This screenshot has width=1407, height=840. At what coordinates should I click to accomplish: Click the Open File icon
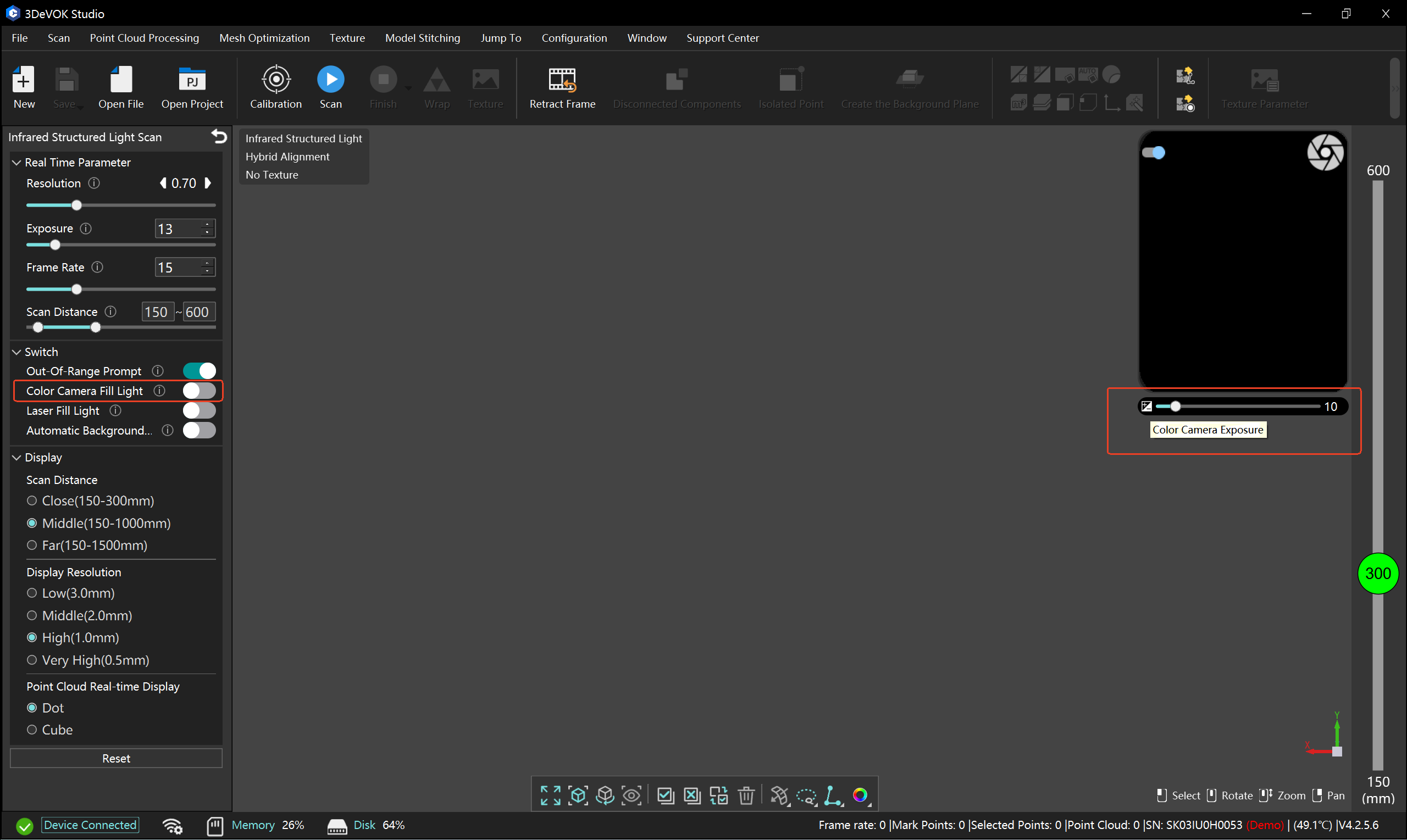(x=120, y=80)
